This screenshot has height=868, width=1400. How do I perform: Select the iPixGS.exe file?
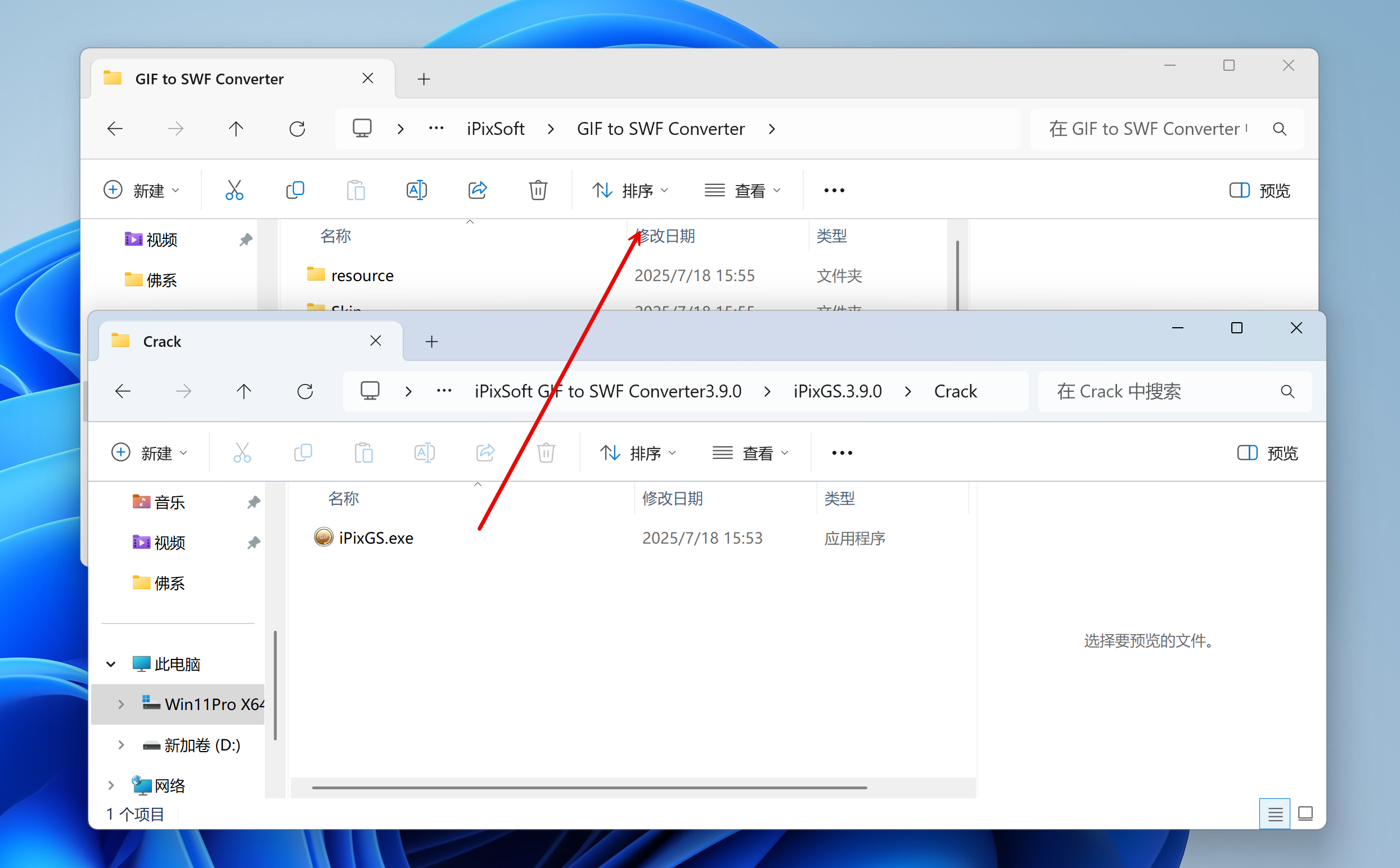[x=376, y=538]
